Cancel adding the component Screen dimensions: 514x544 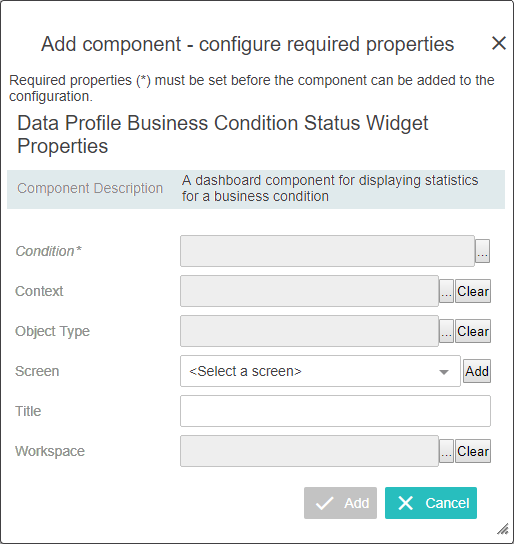coord(431,503)
